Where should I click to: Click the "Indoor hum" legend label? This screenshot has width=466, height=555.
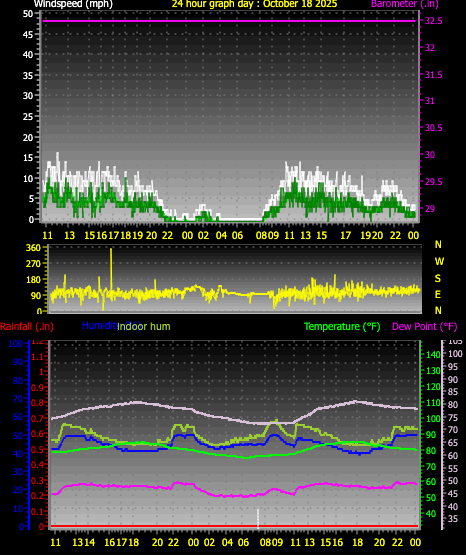pyautogui.click(x=144, y=326)
